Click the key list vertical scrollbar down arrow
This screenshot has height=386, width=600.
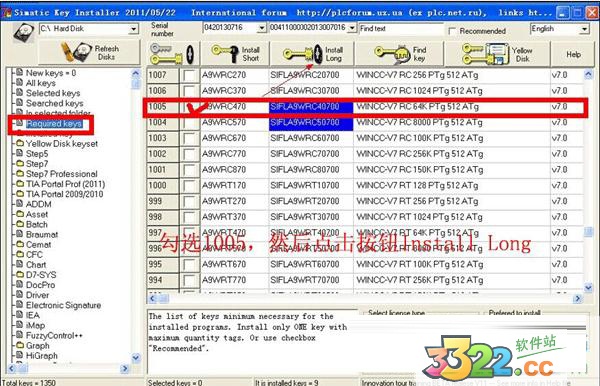588,287
